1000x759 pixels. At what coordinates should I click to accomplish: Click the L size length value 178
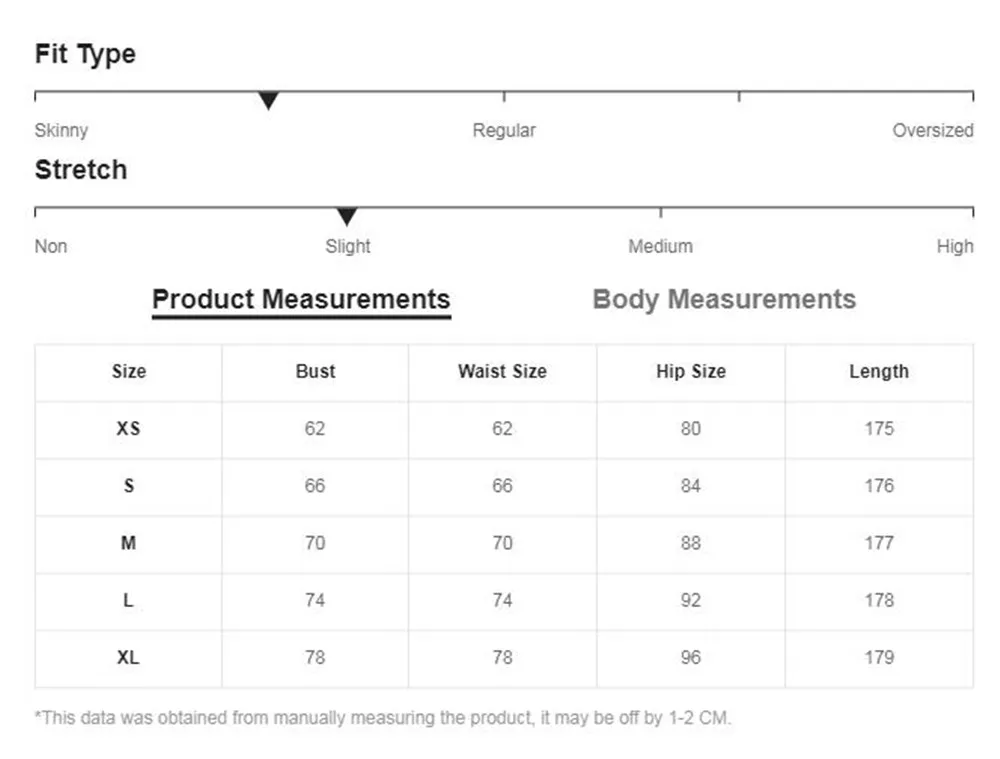[x=878, y=600]
